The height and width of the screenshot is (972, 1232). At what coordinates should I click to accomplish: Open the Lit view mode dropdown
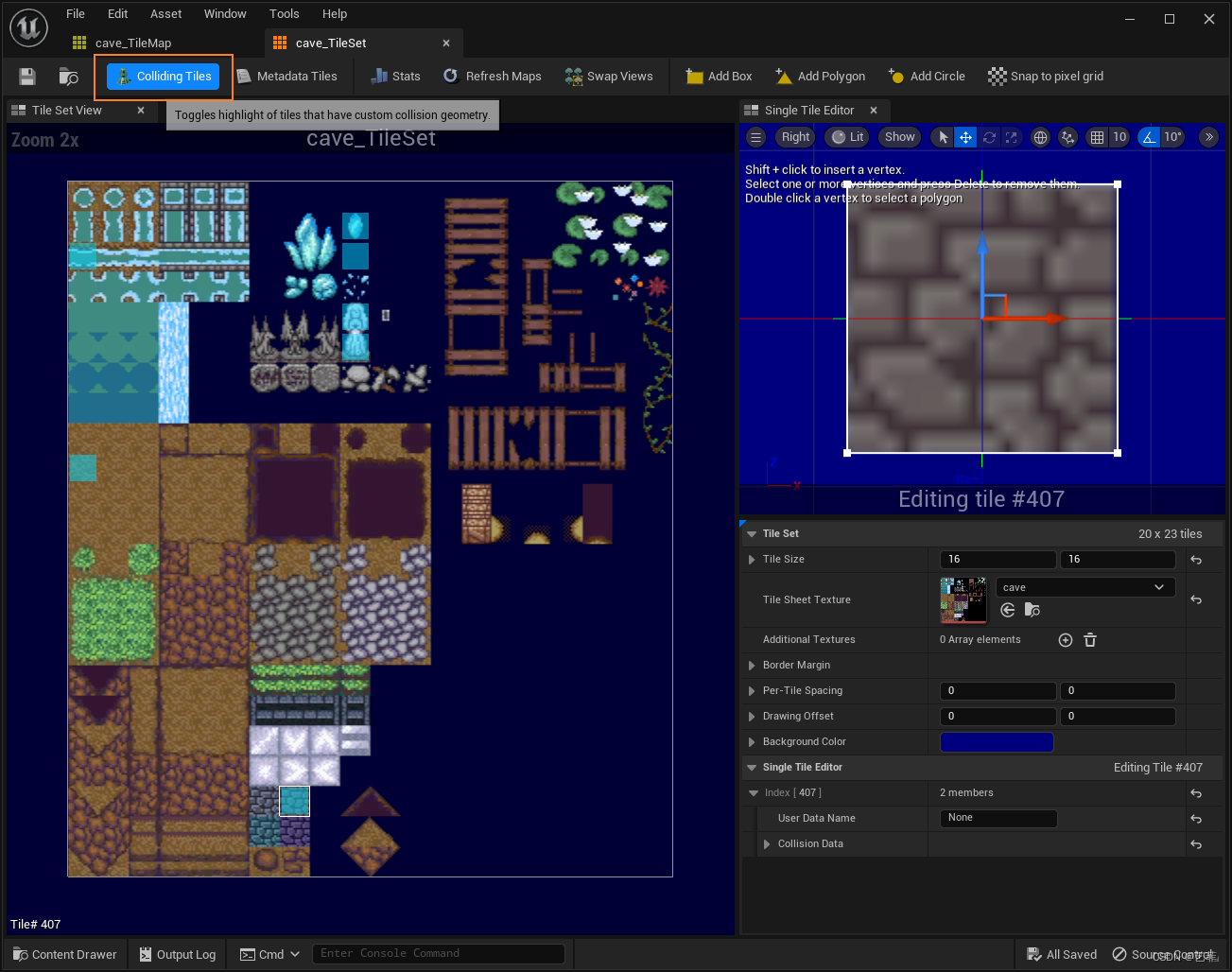(x=847, y=137)
